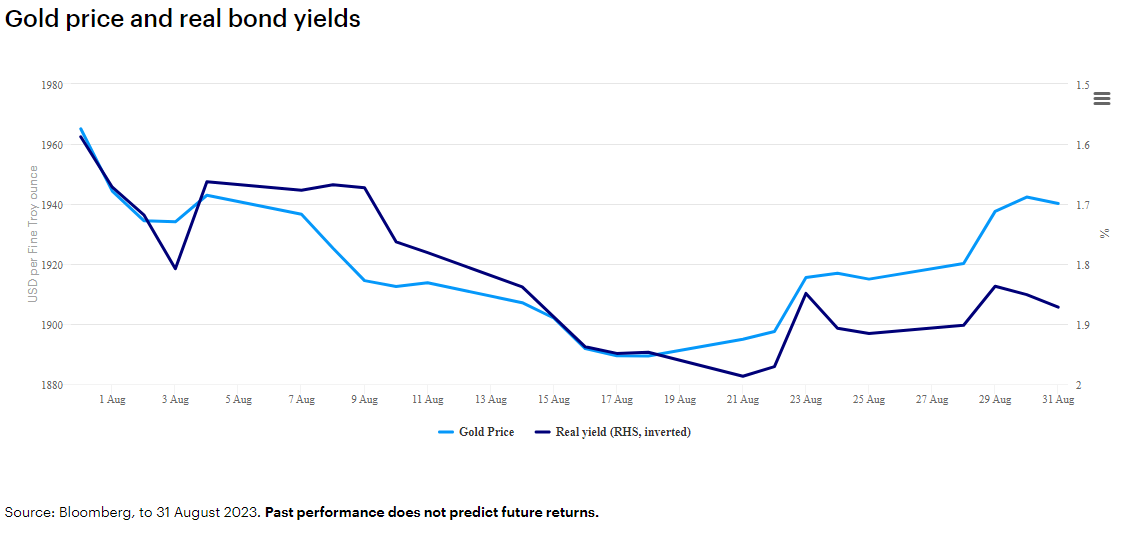Click the chart title 'Gold price and real bond yields'

[183, 18]
